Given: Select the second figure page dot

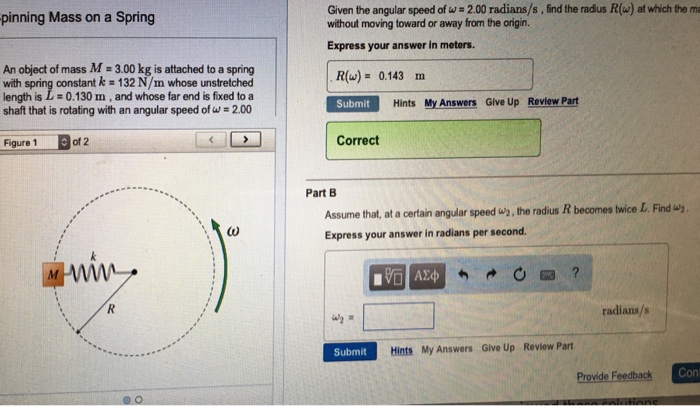Looking at the screenshot, I should (x=139, y=400).
